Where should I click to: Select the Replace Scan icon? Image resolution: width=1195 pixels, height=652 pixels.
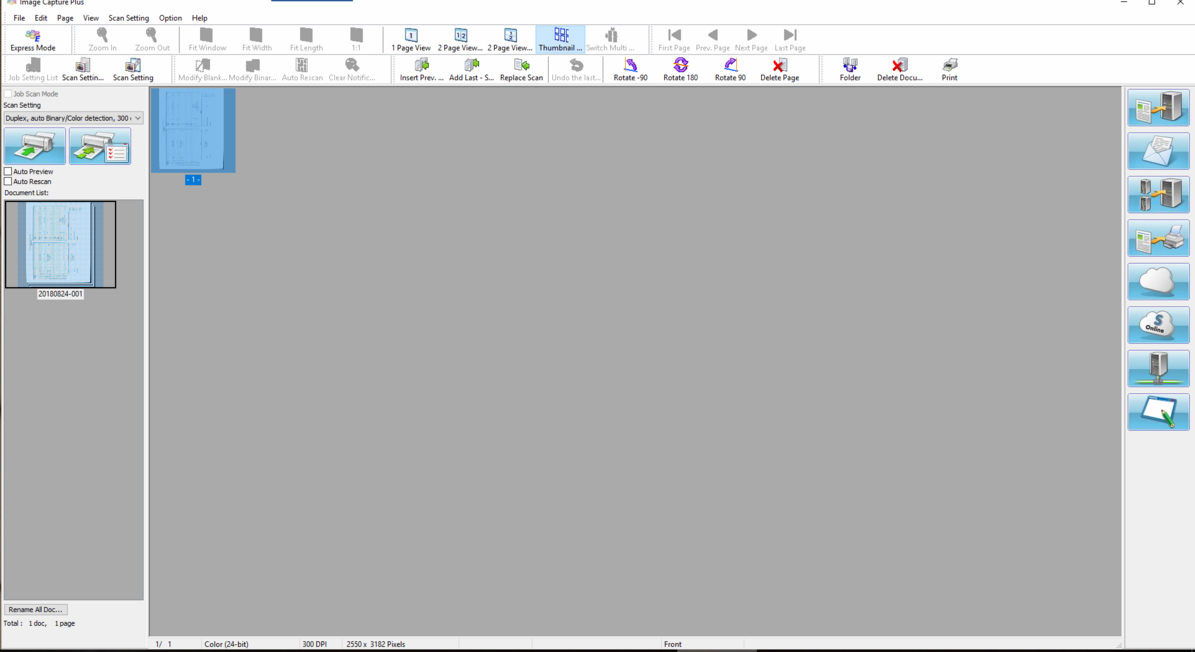coord(521,69)
